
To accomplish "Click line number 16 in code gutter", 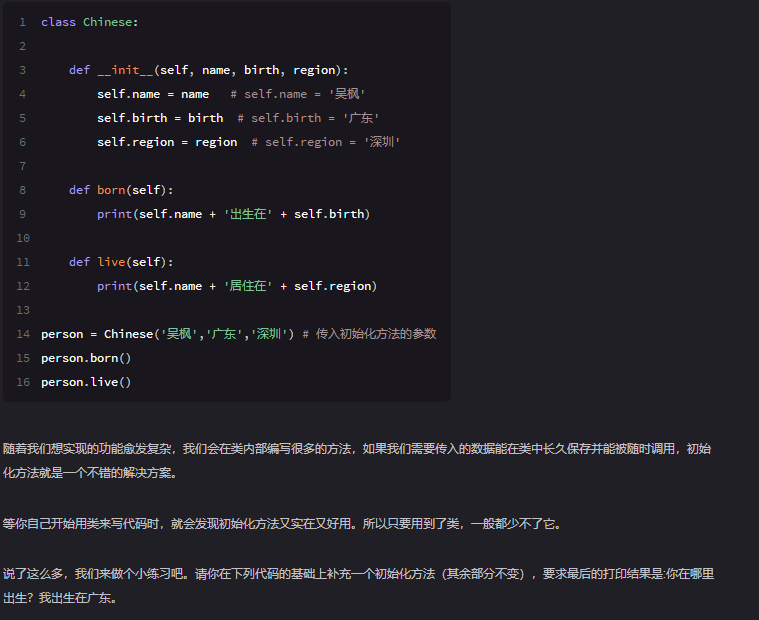I will [23, 382].
